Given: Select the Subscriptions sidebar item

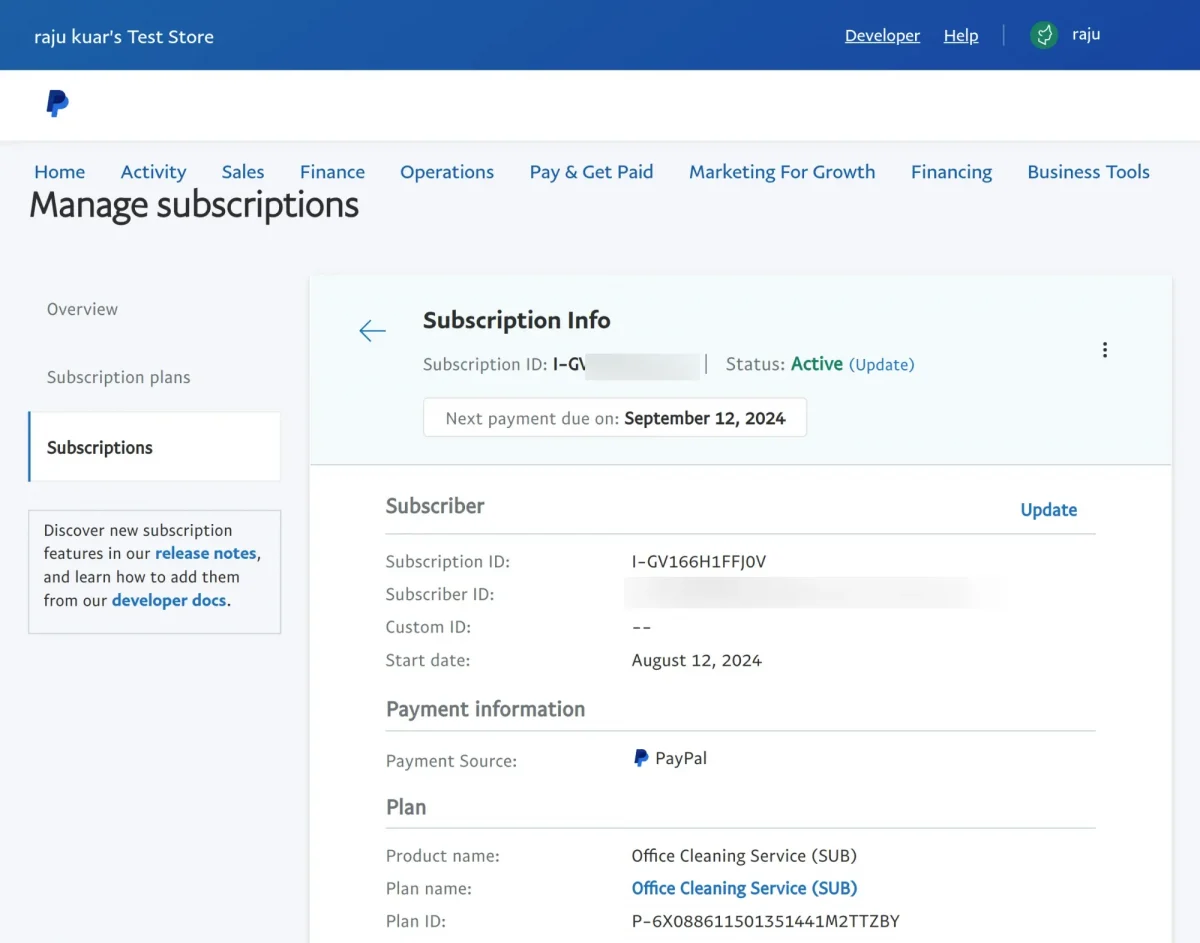Looking at the screenshot, I should (100, 447).
